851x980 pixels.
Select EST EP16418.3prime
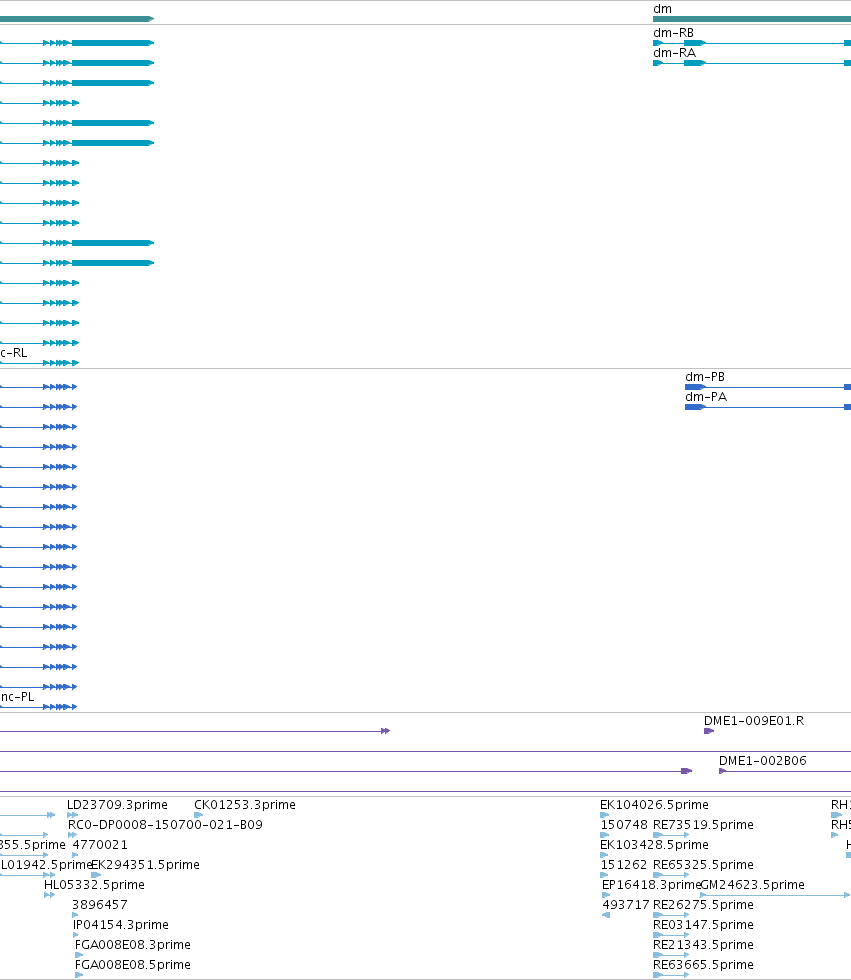(651, 884)
